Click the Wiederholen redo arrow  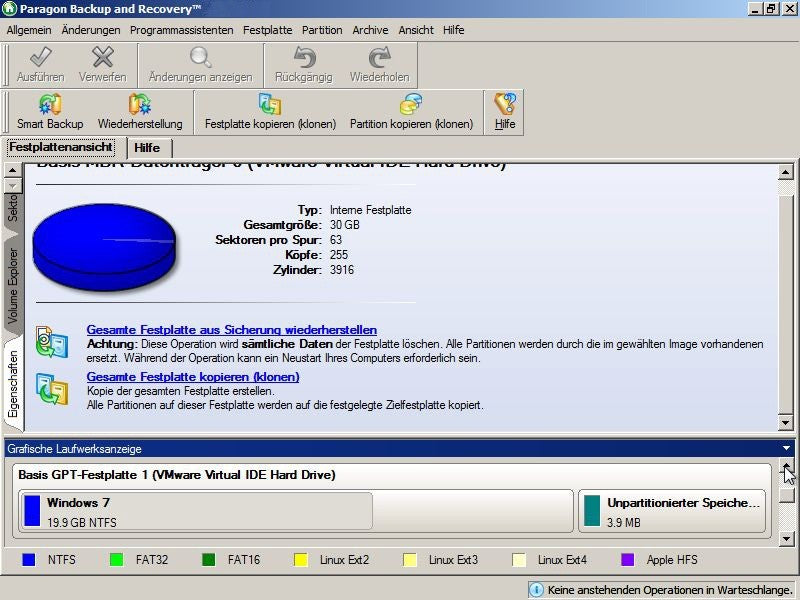[x=380, y=57]
